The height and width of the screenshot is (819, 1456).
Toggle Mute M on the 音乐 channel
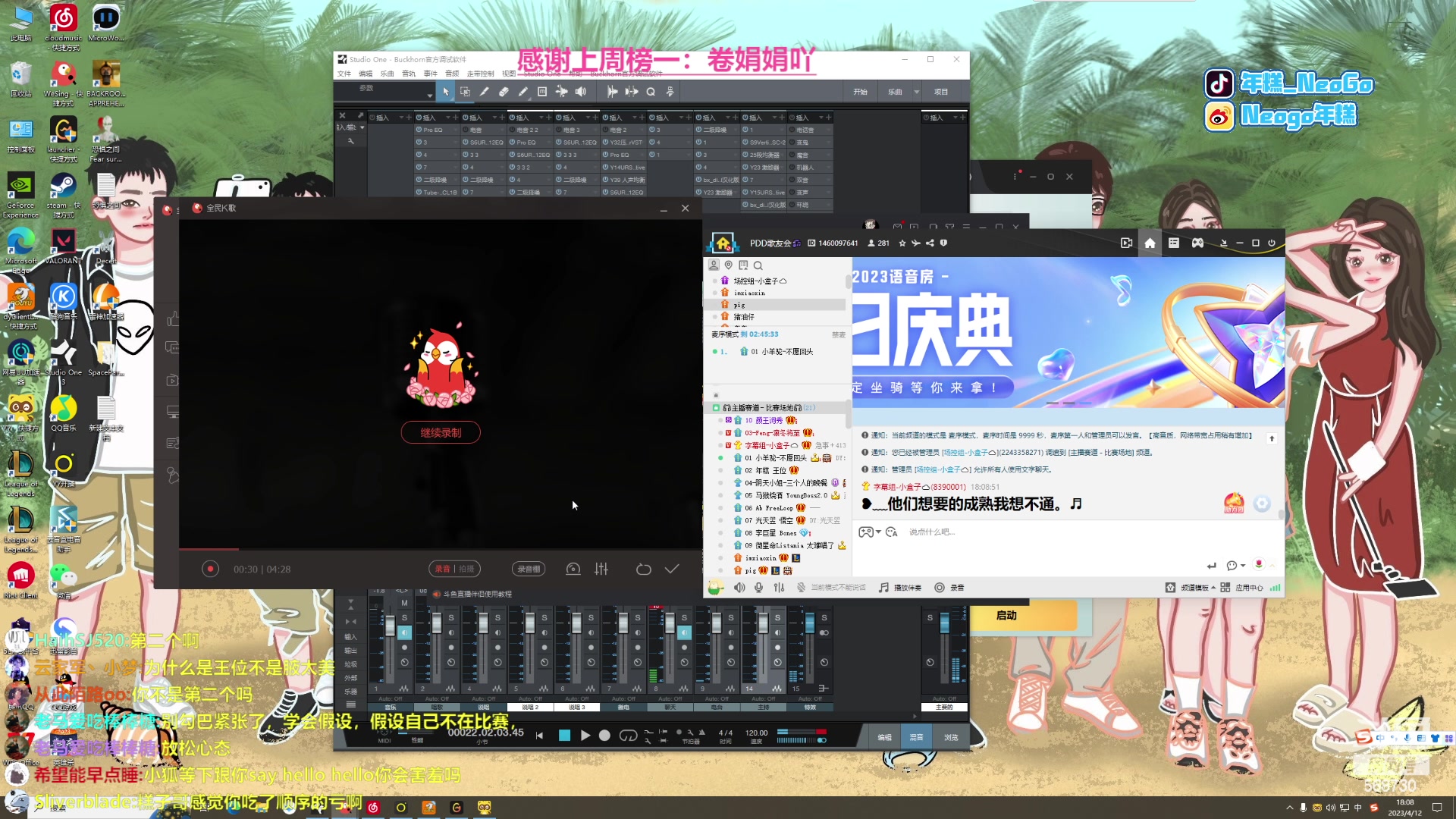tap(404, 603)
